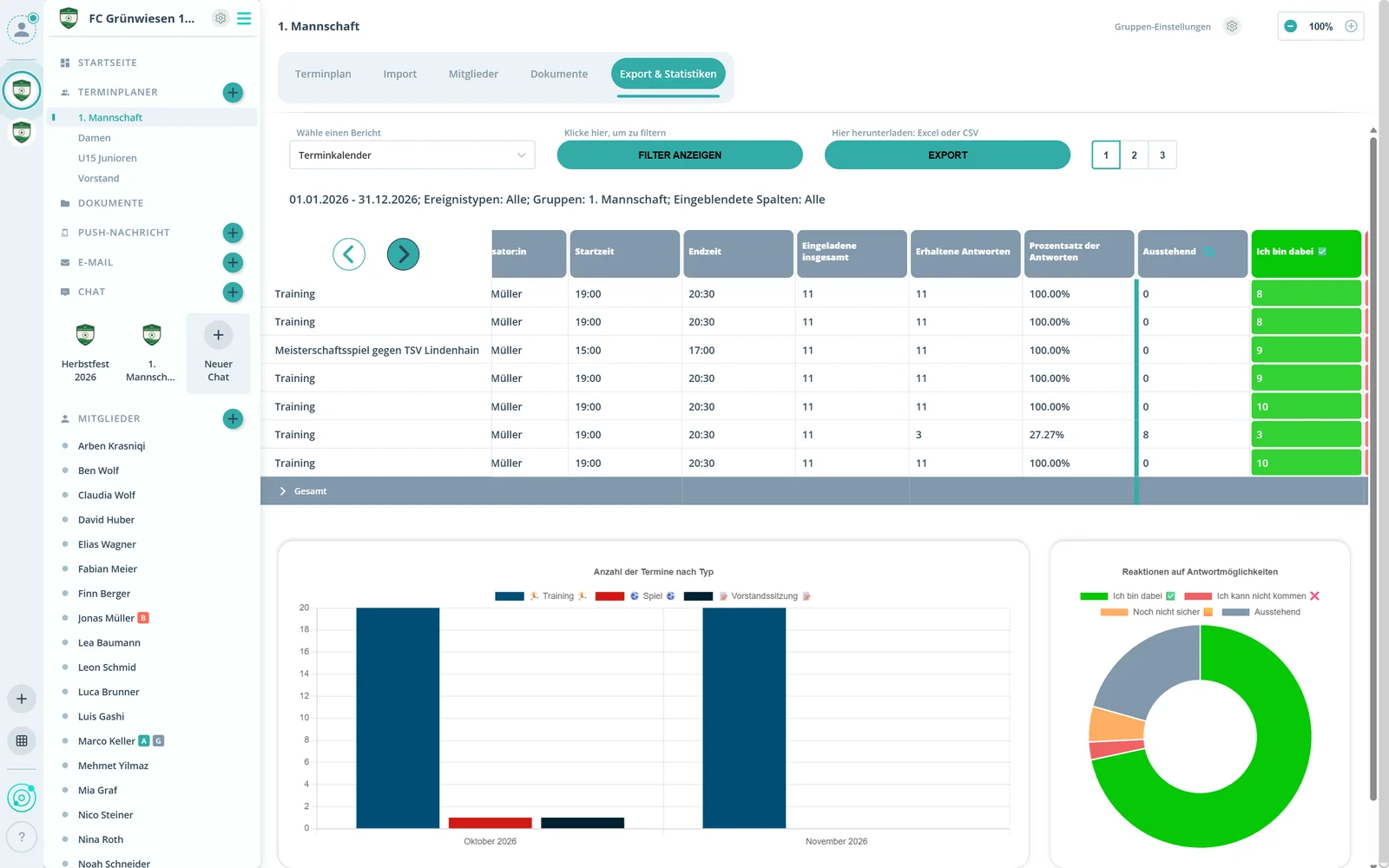Click the plus icon in the far-left rail
Image resolution: width=1389 pixels, height=868 pixels.
point(22,699)
